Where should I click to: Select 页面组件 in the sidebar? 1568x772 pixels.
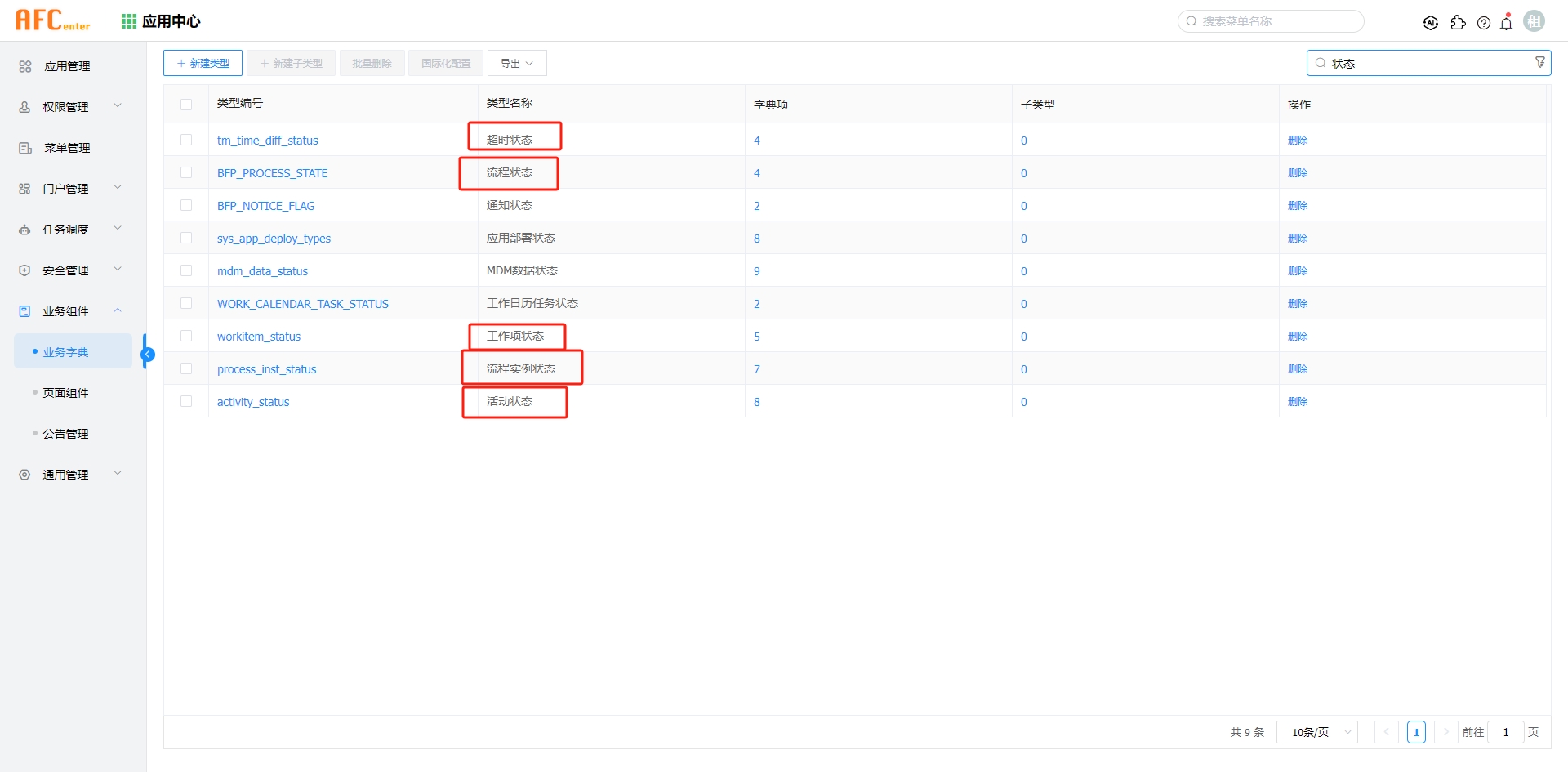[66, 392]
